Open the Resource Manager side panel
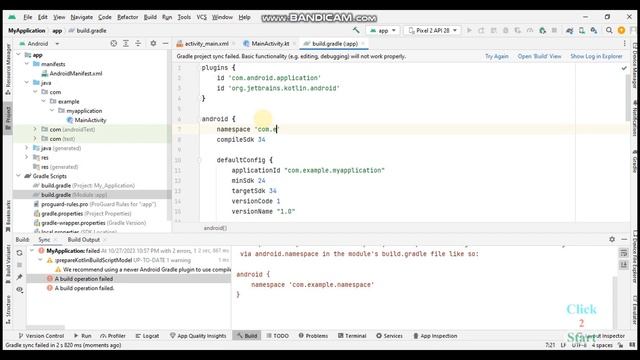The width and height of the screenshot is (640, 360). 8,69
